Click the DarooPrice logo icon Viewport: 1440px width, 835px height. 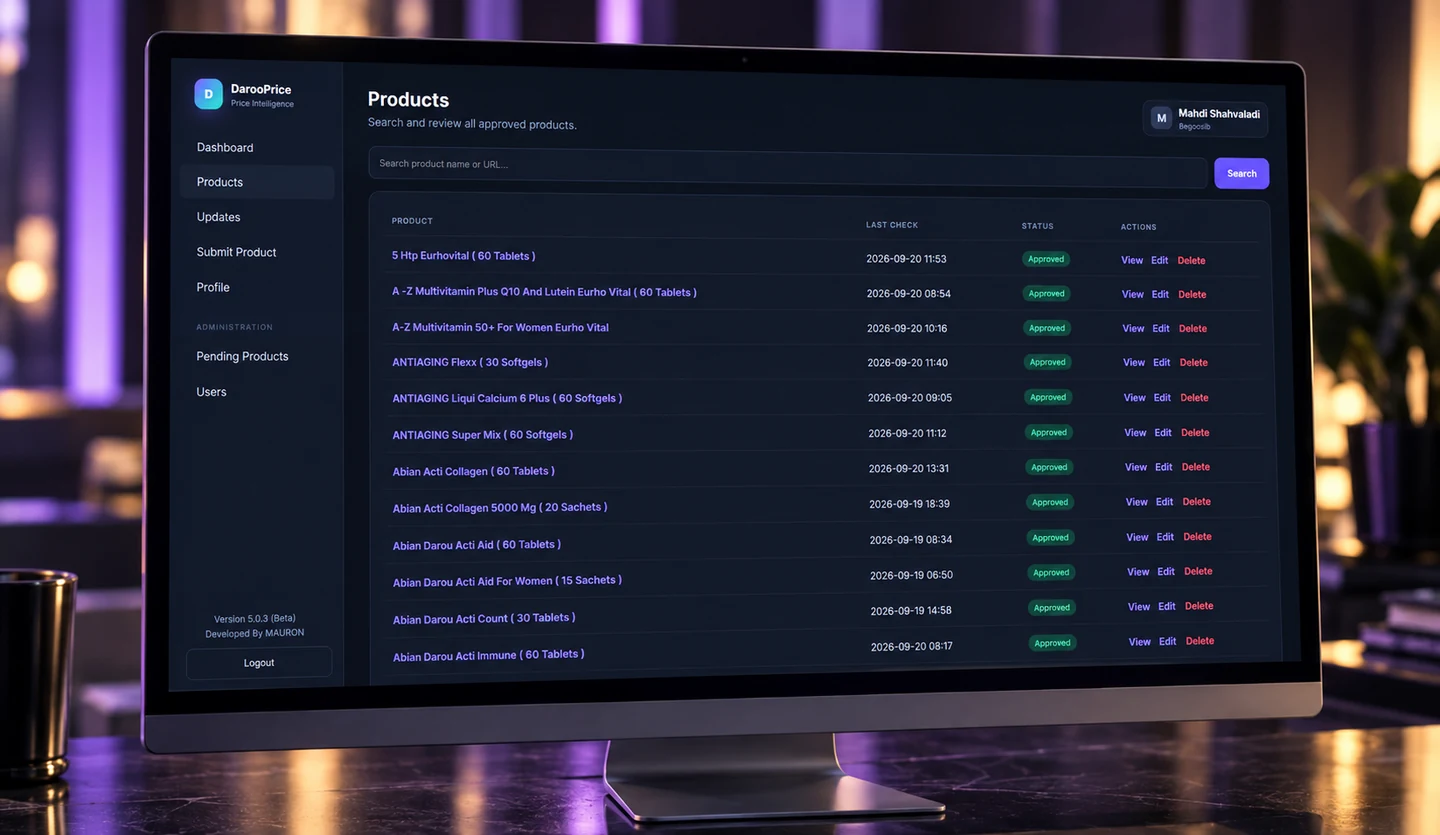click(208, 94)
